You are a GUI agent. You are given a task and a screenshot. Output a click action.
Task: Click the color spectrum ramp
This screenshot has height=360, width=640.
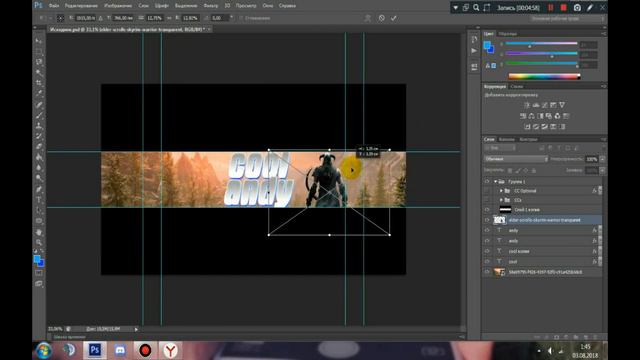(x=544, y=76)
